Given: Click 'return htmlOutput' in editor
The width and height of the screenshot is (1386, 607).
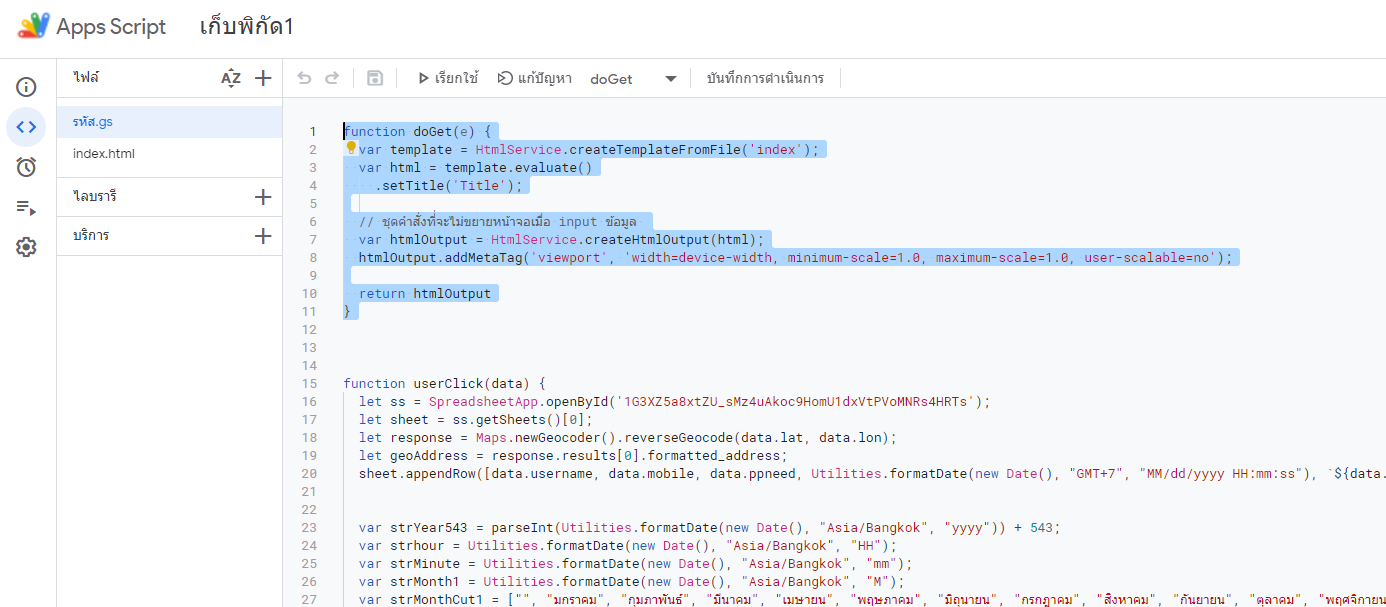Looking at the screenshot, I should (x=425, y=293).
